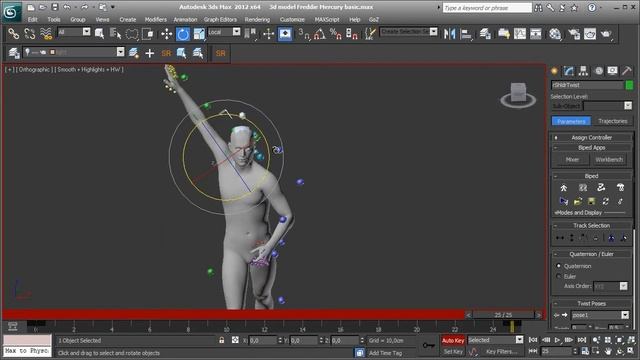Open the Select by Name dialog
This screenshot has height=360, width=640.
[x=116, y=33]
